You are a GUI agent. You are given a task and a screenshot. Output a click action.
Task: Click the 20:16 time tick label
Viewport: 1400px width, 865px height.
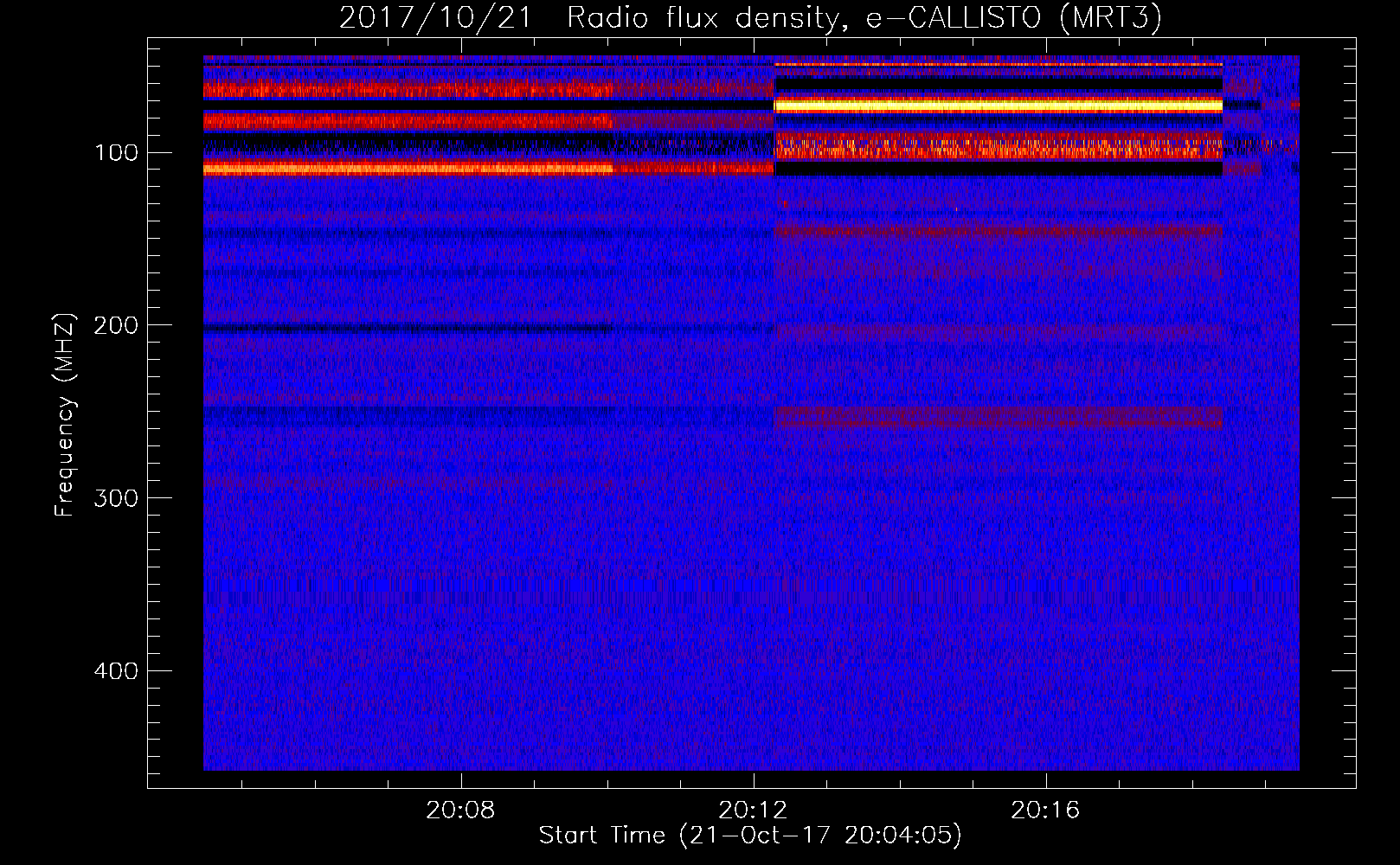click(x=1045, y=810)
